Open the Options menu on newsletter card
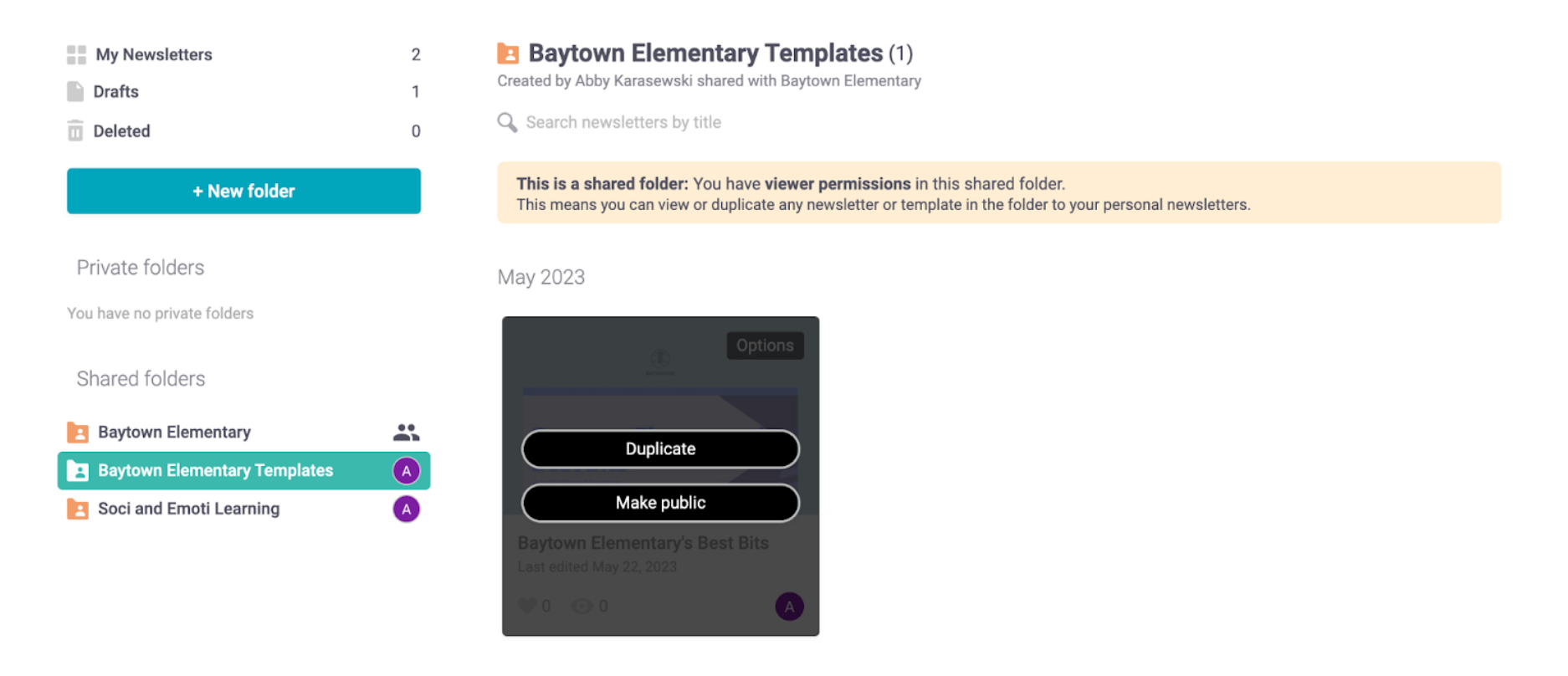The width and height of the screenshot is (1568, 676). (765, 346)
